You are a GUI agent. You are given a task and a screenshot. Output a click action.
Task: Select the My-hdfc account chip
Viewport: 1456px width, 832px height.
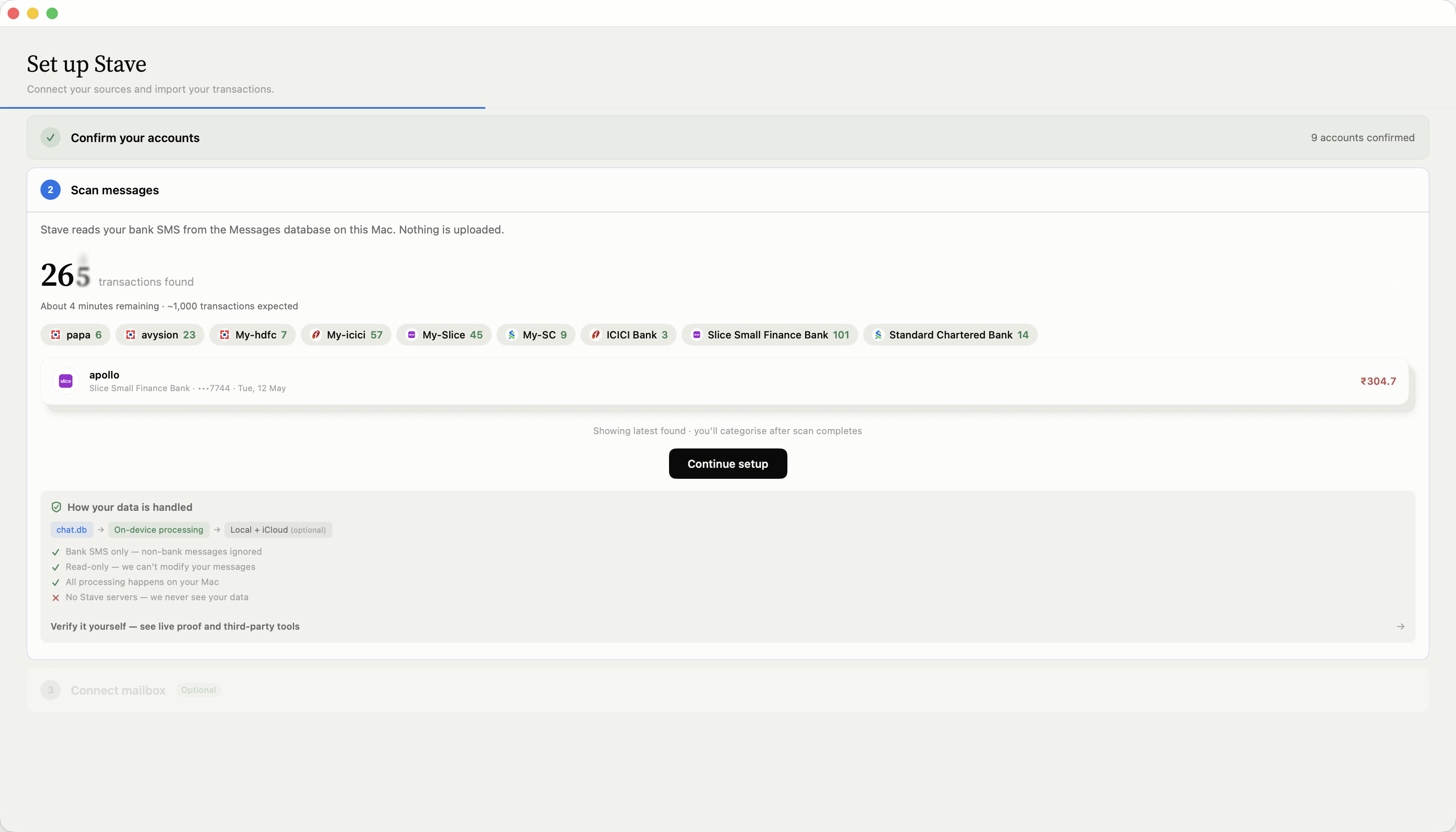(252, 335)
